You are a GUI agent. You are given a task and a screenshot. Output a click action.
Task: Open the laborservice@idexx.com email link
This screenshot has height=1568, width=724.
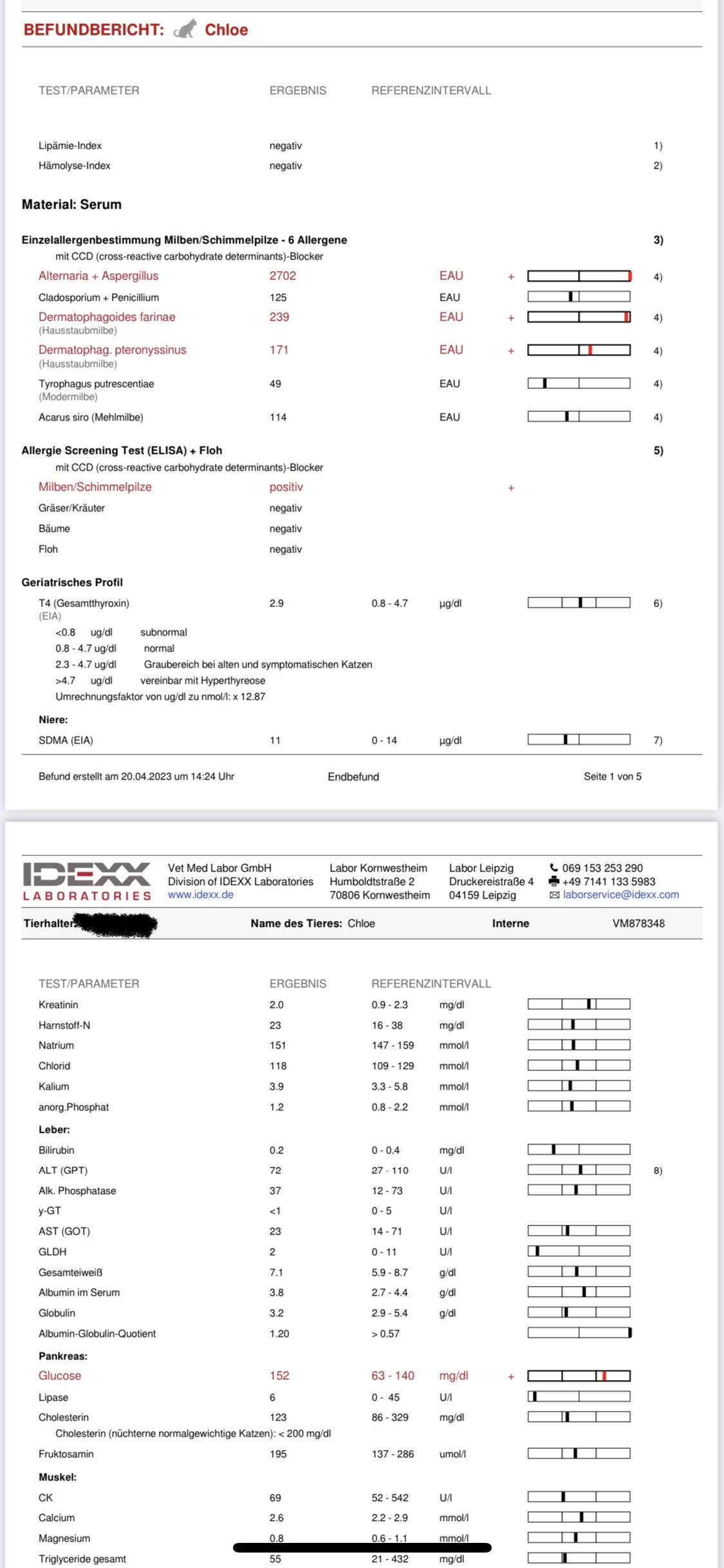(x=621, y=895)
